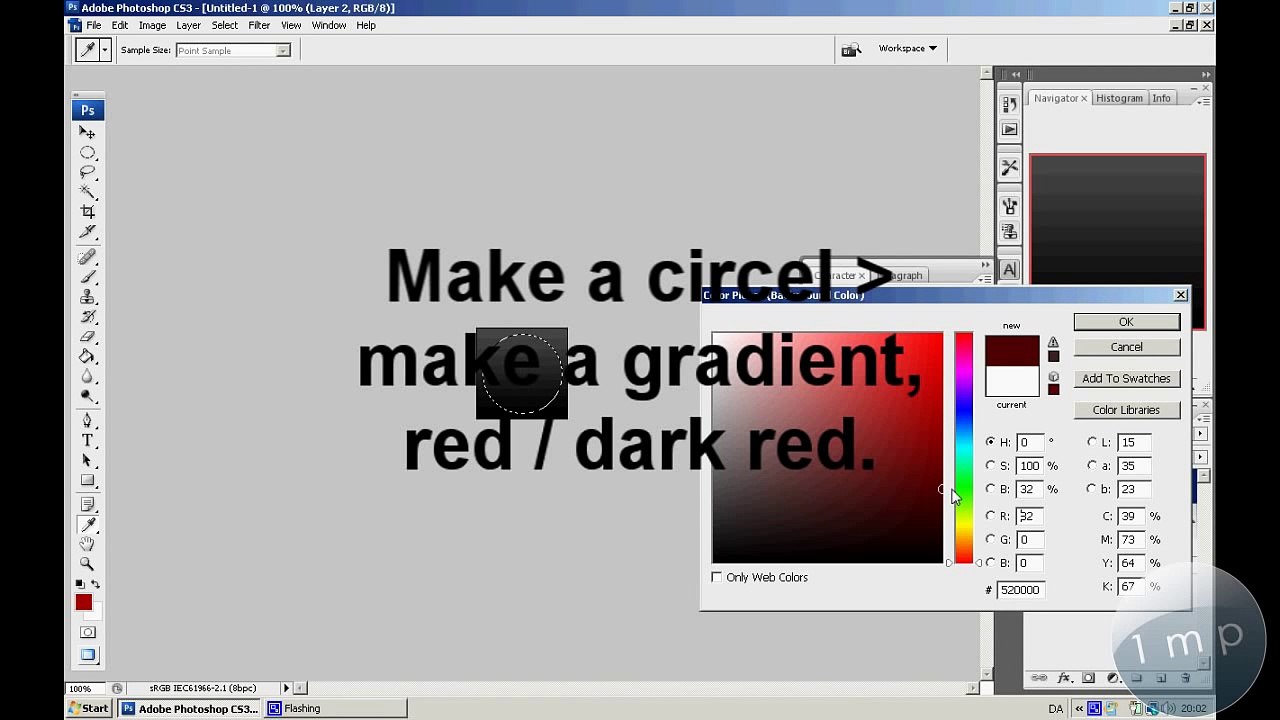Select the Healing Brush tool
Screen dimensions: 1280x720
click(x=88, y=258)
